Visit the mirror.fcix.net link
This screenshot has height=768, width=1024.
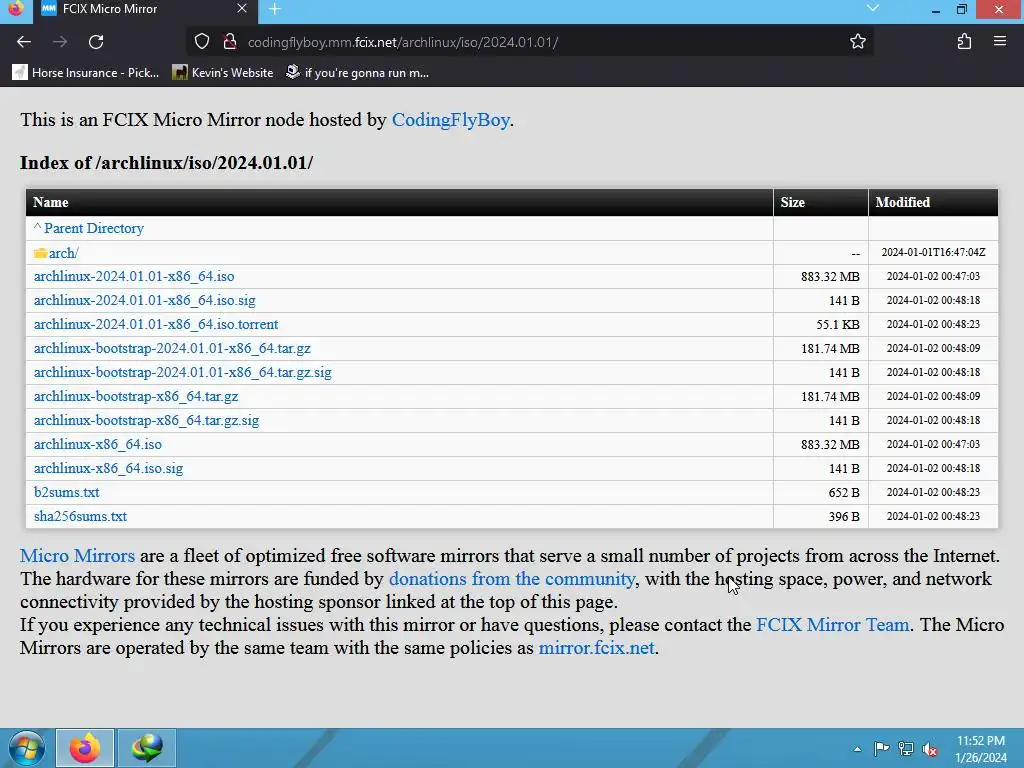click(596, 648)
